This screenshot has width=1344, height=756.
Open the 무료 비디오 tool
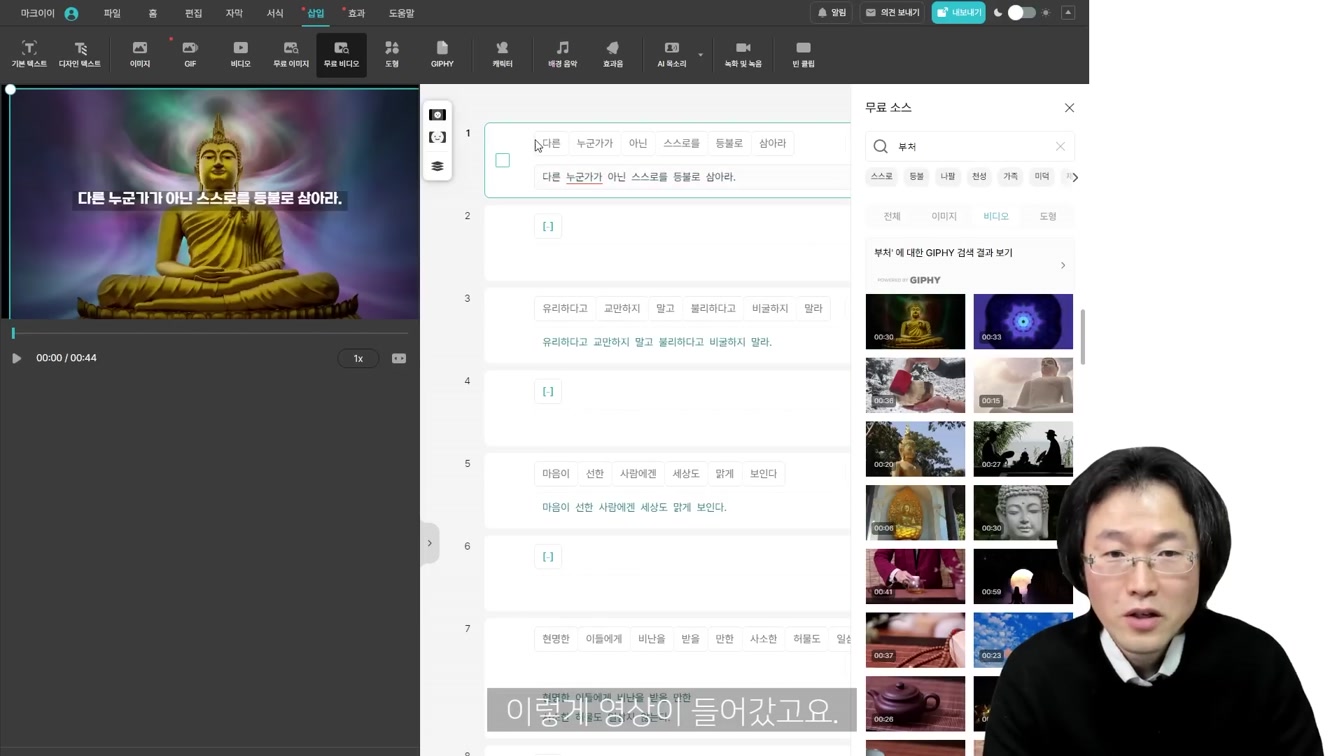341,54
